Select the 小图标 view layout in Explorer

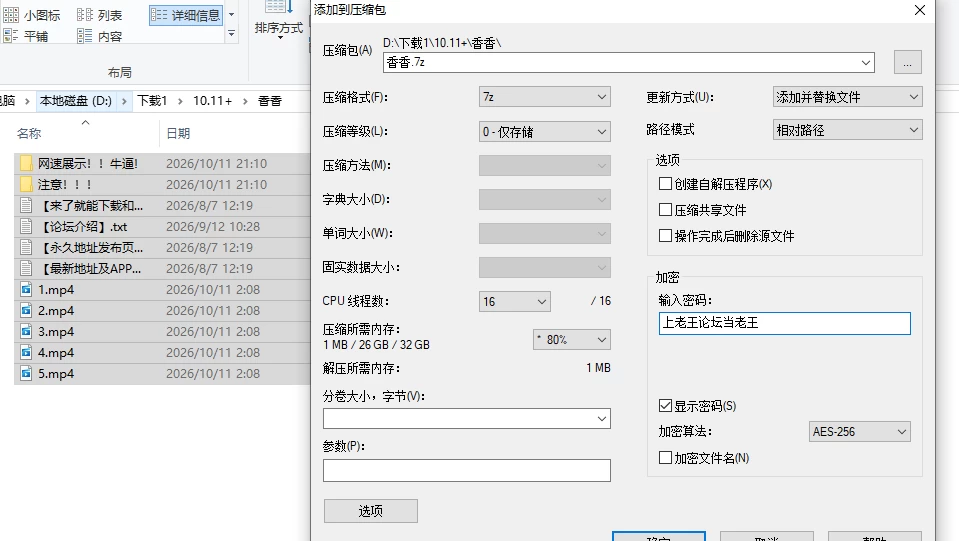click(x=32, y=15)
